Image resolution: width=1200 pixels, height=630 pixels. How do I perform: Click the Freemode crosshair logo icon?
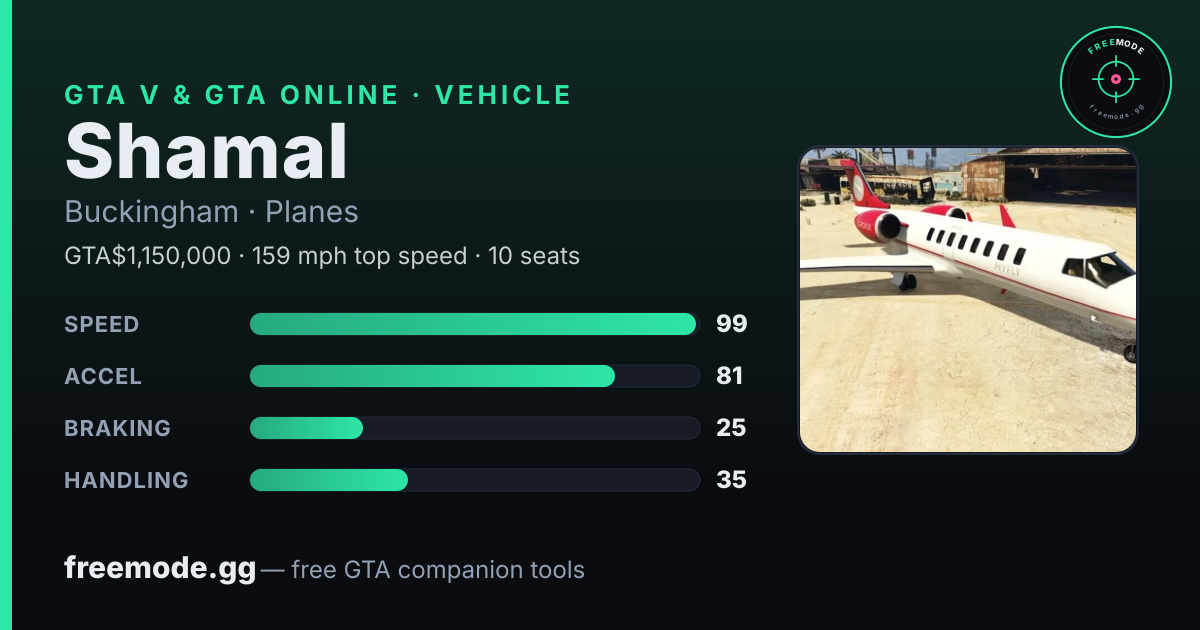click(1116, 82)
